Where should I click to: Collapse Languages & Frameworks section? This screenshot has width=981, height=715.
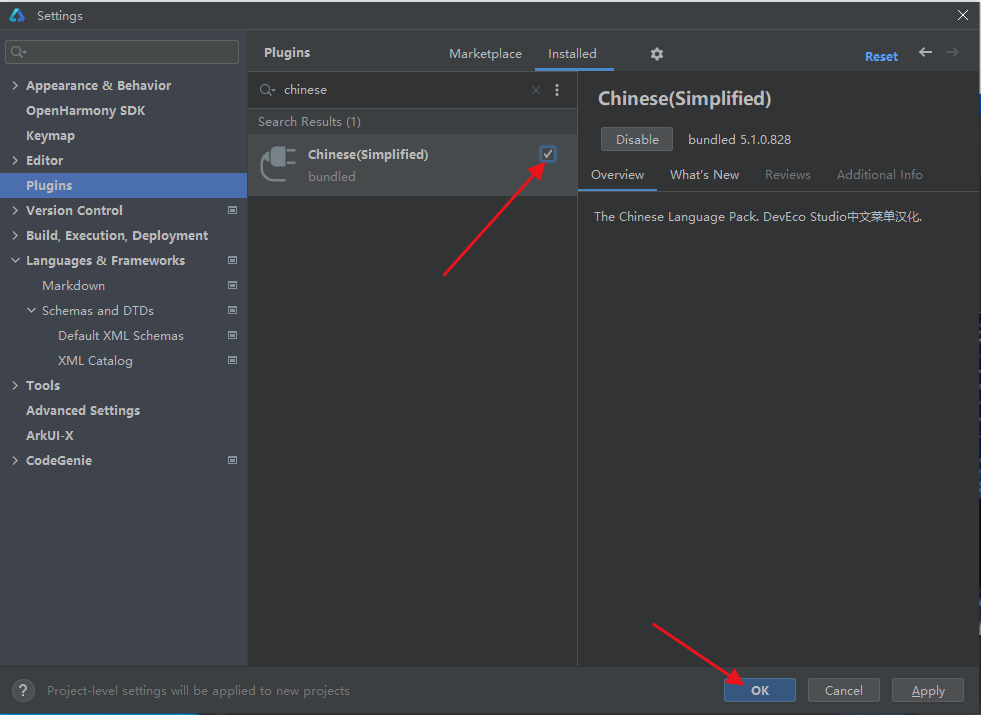(x=15, y=261)
